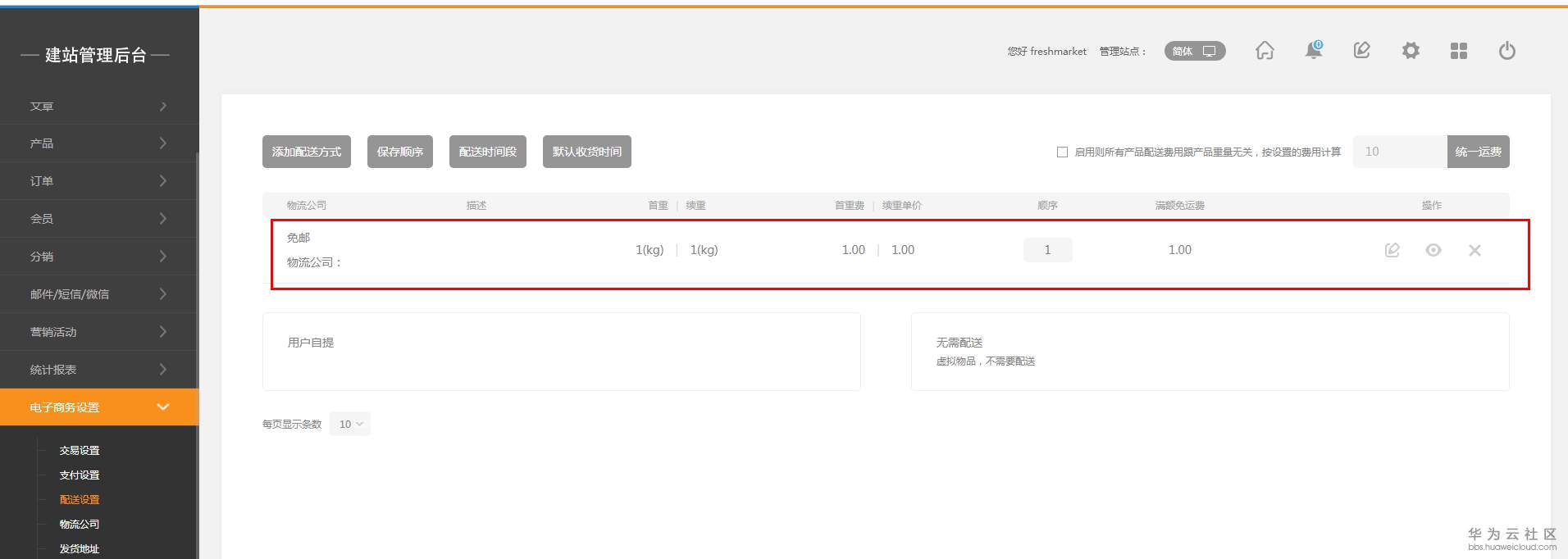This screenshot has height=559, width=1568.
Task: Delete the 免邮 delivery method row
Action: (1475, 250)
